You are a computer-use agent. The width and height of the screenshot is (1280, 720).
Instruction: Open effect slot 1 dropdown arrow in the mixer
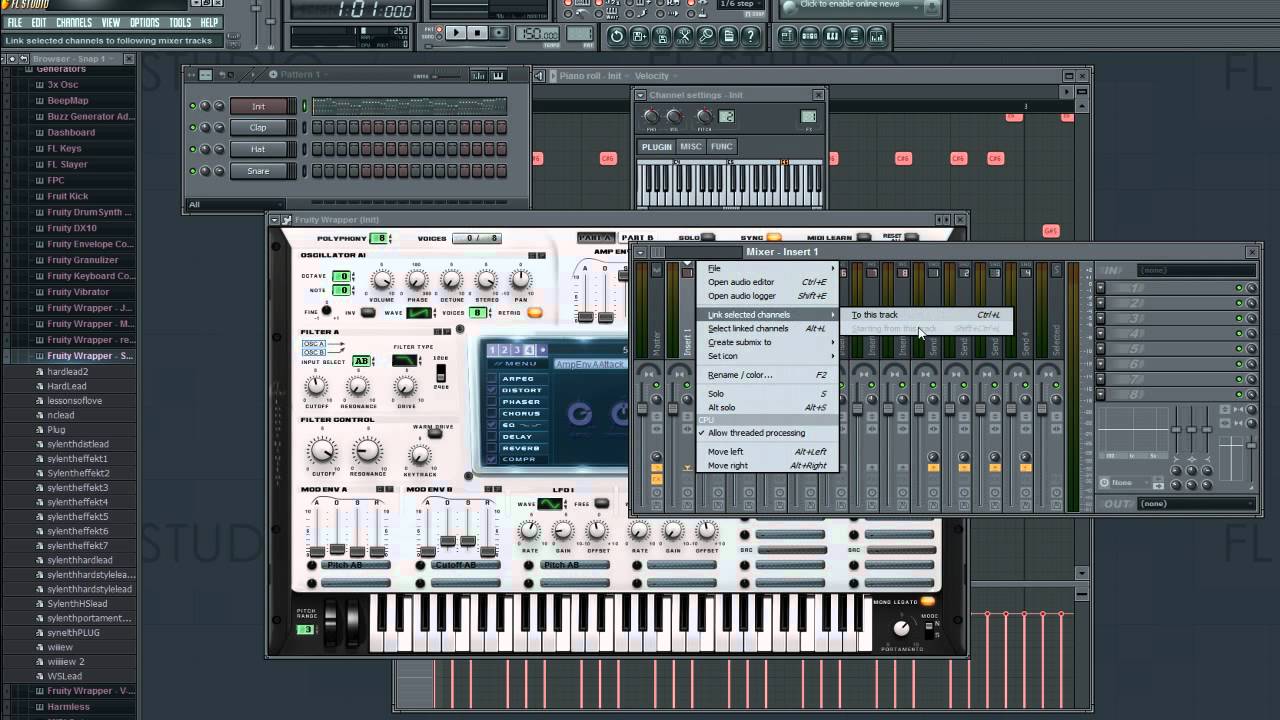1101,288
